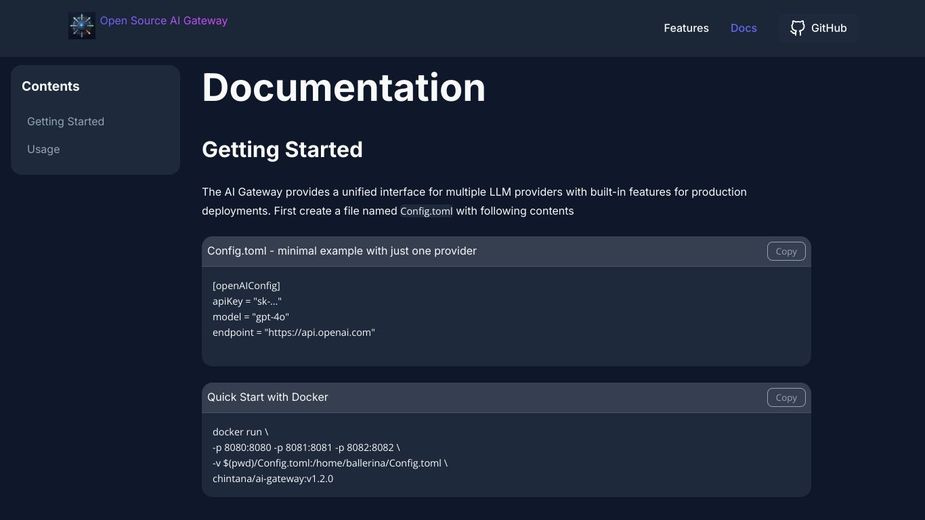
Task: Click the endpoint URL line in the config
Action: (x=293, y=332)
